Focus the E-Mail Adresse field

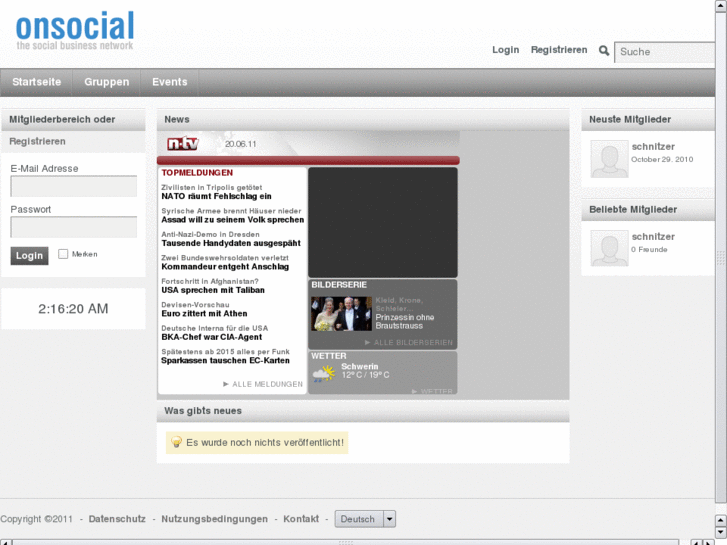pyautogui.click(x=74, y=186)
